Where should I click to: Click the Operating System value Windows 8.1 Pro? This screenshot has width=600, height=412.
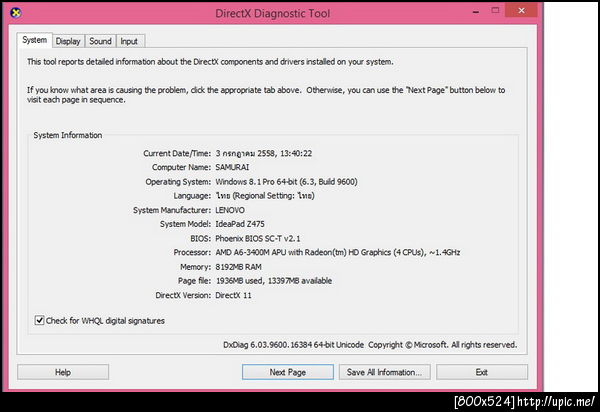(286, 182)
